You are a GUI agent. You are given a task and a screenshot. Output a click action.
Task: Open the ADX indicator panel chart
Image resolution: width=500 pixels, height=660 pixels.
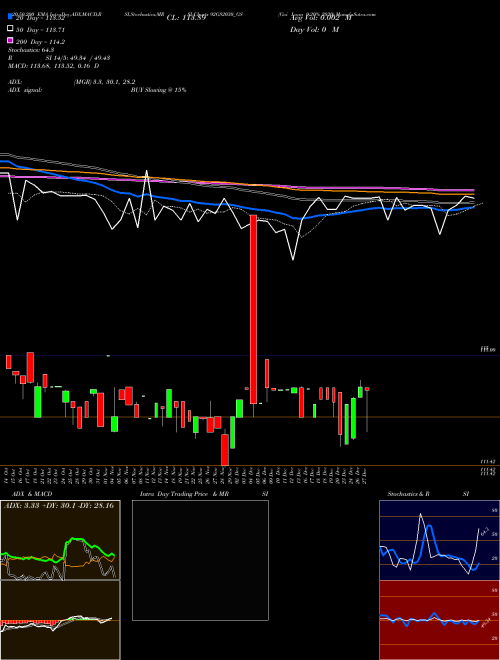tap(60, 540)
